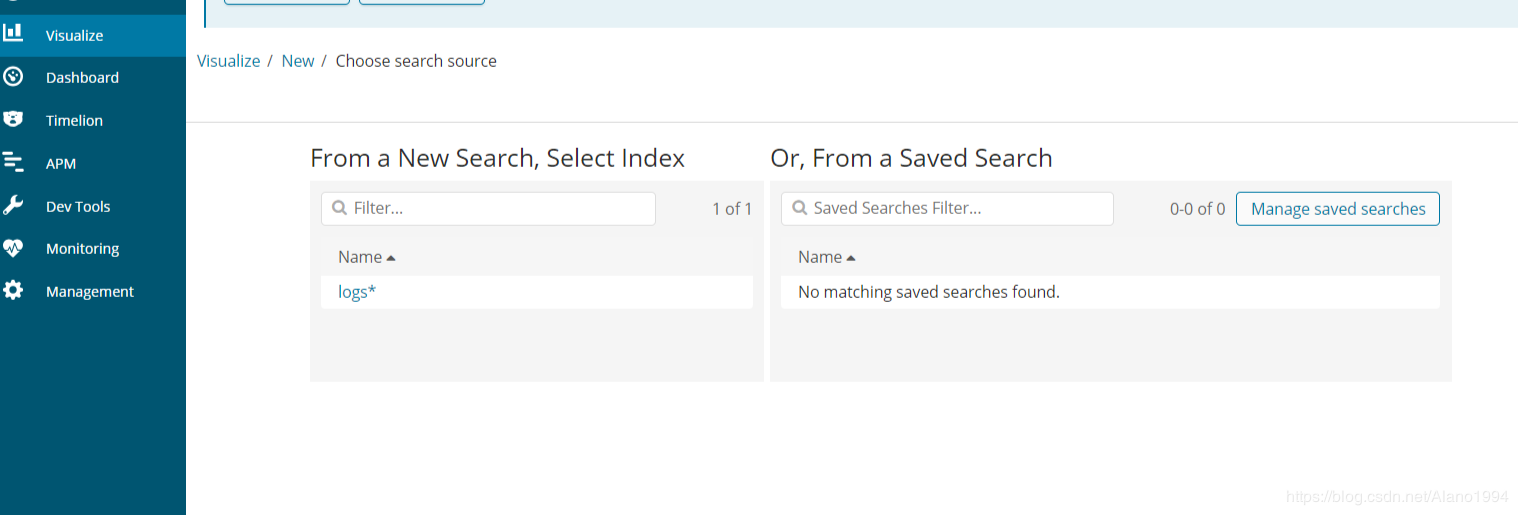This screenshot has height=515, width=1518.
Task: Click the Dev Tools wrench icon
Action: [x=13, y=206]
